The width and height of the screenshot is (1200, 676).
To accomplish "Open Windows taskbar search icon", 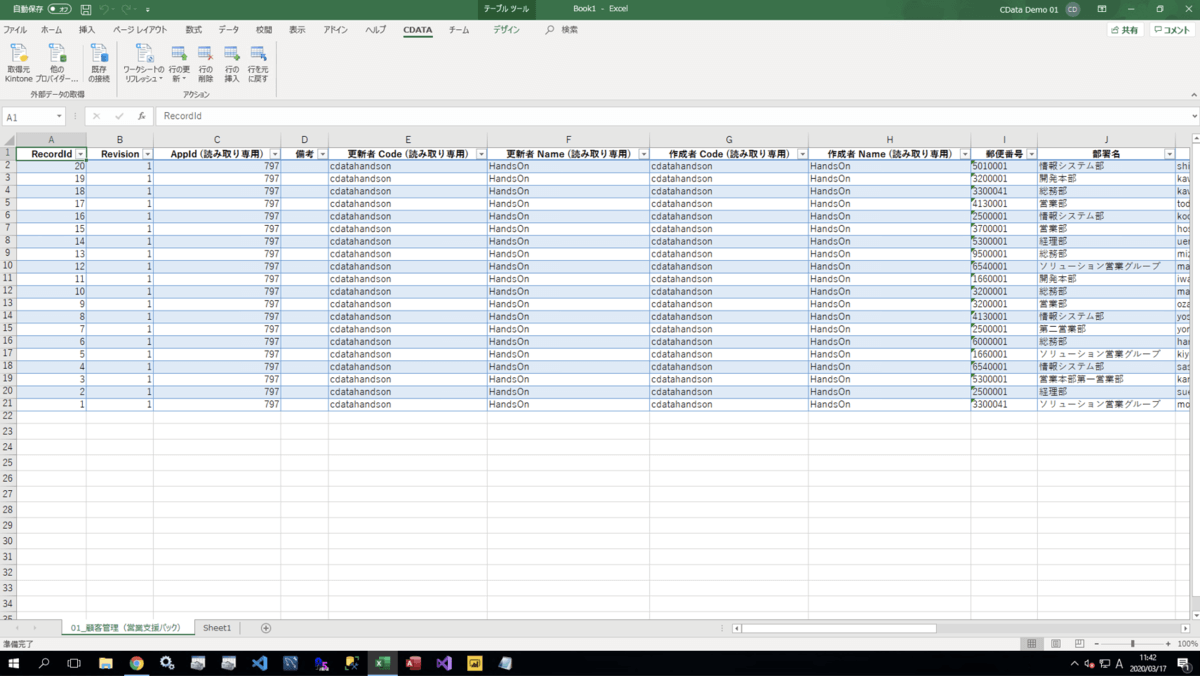I will tap(44, 663).
